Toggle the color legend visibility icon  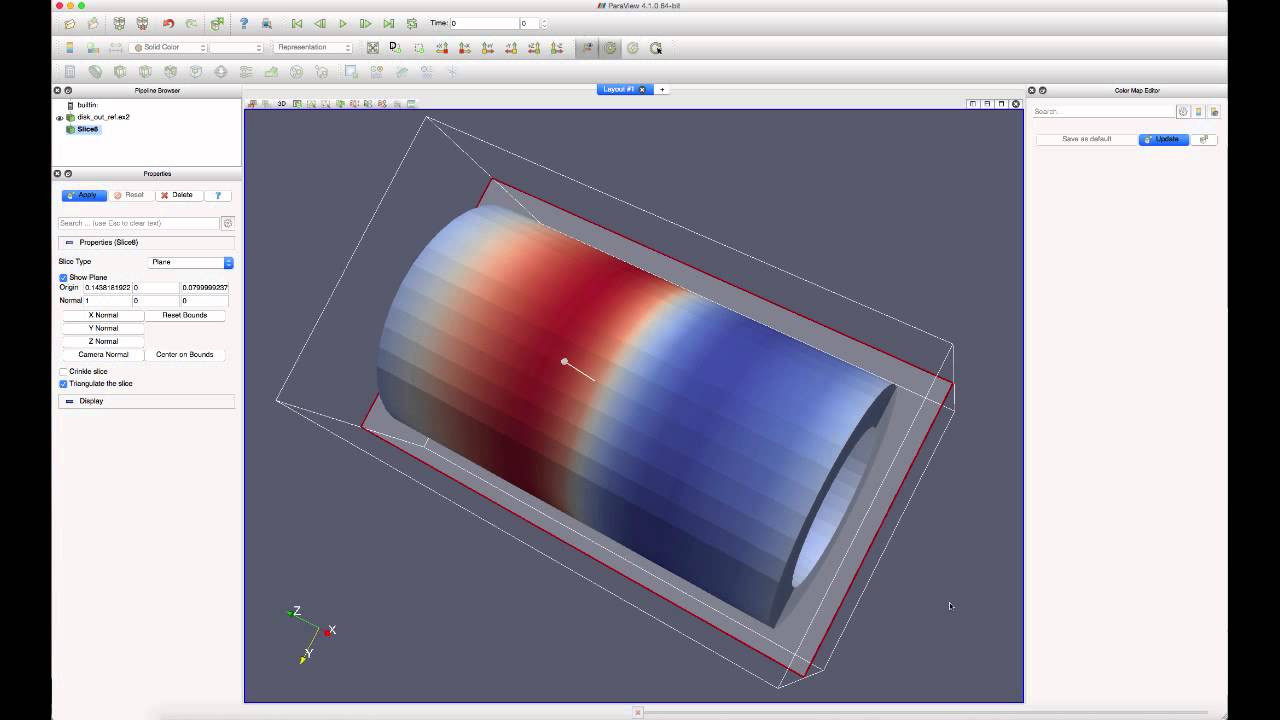pyautogui.click(x=70, y=48)
